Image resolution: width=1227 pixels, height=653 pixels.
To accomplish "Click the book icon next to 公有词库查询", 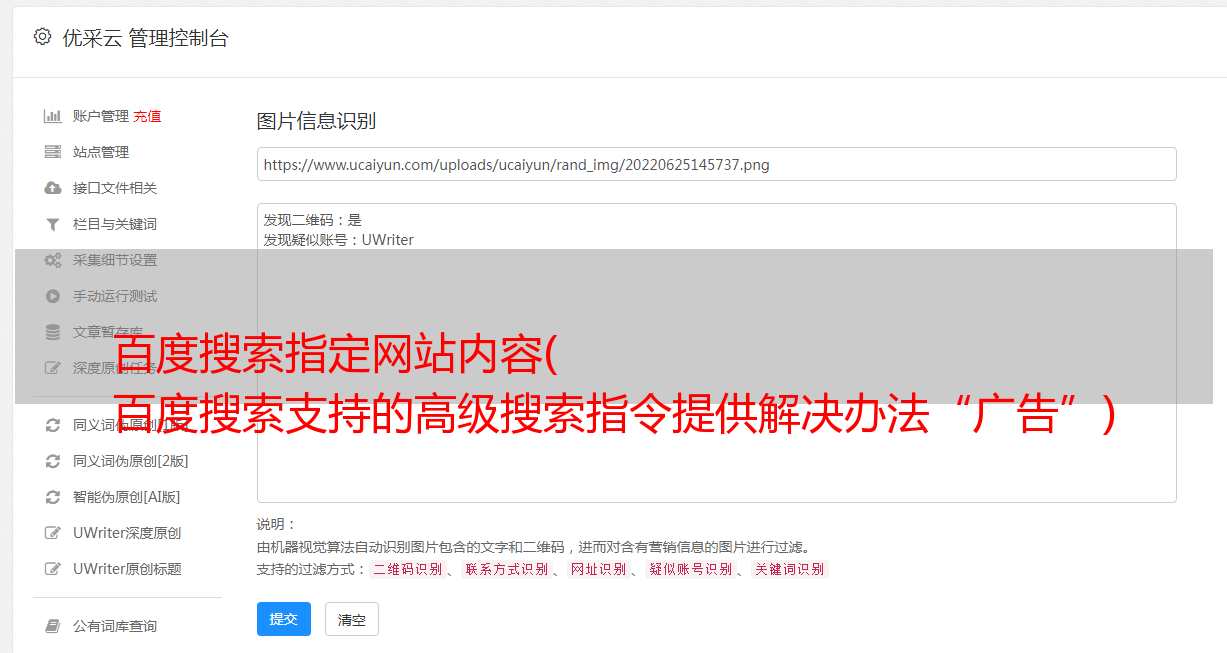I will click(x=53, y=626).
